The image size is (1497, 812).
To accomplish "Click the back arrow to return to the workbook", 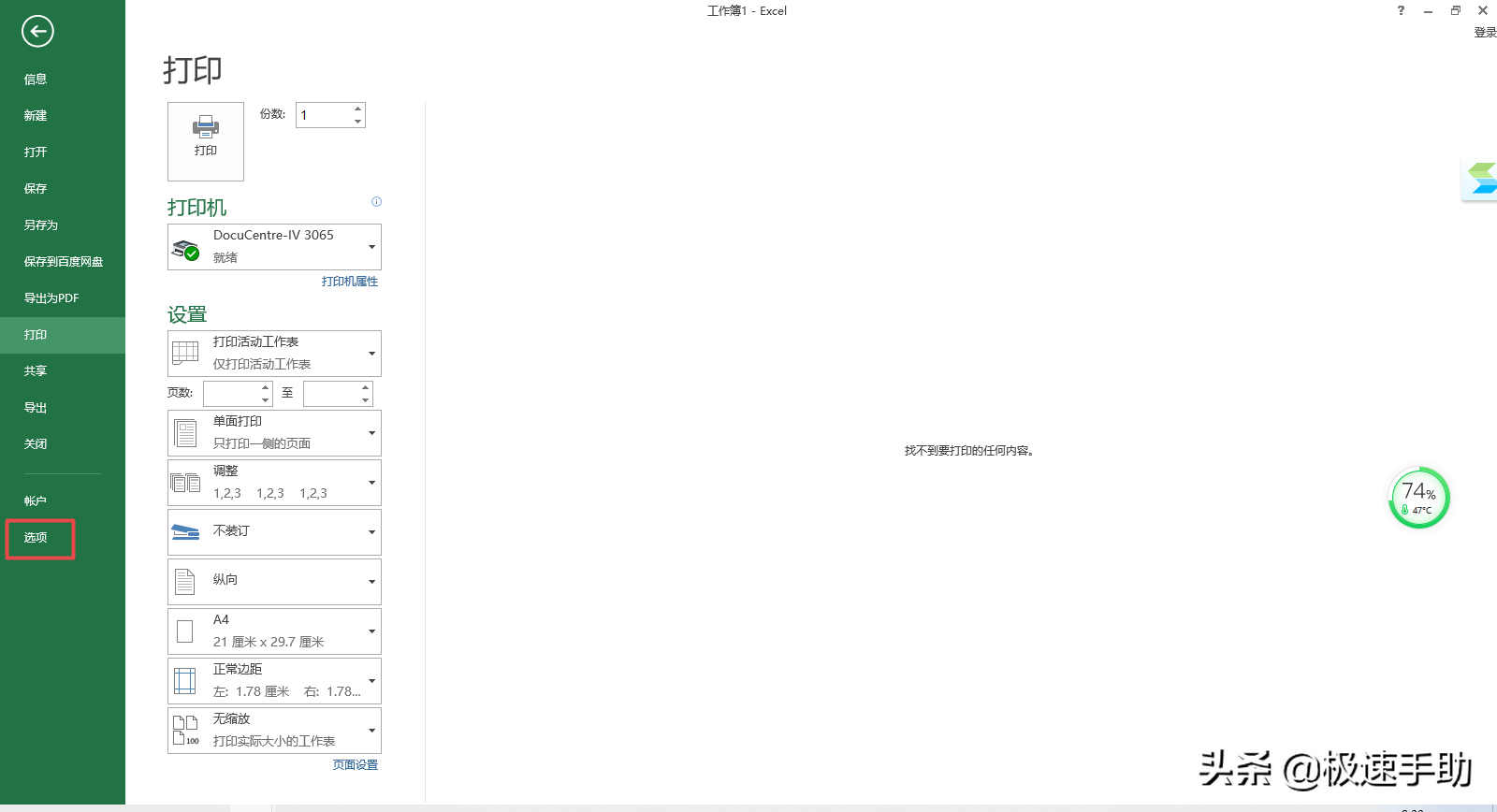I will click(x=37, y=31).
